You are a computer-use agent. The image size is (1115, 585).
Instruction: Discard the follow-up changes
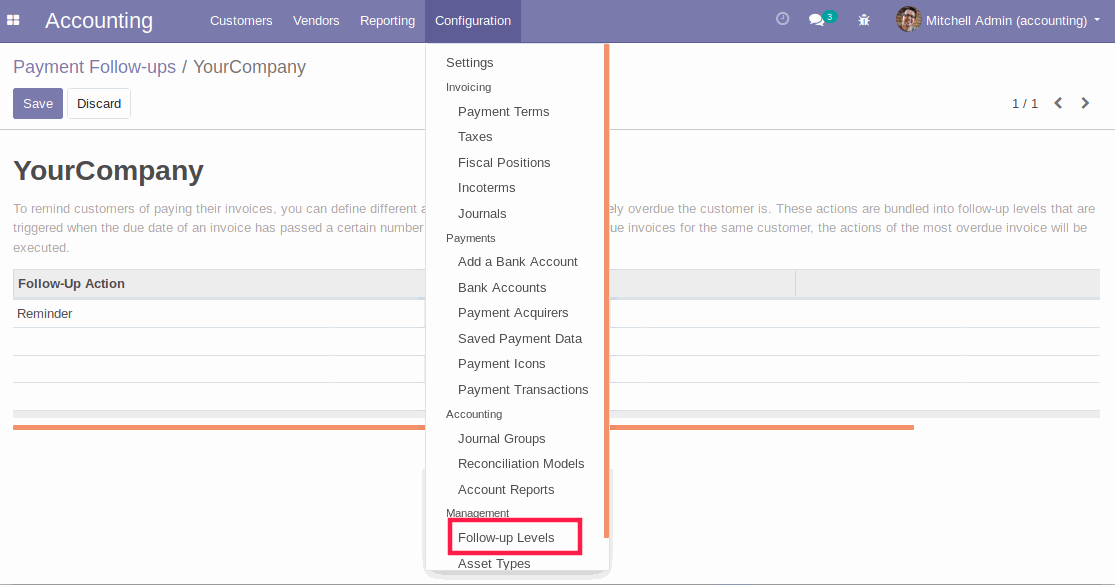coord(99,104)
